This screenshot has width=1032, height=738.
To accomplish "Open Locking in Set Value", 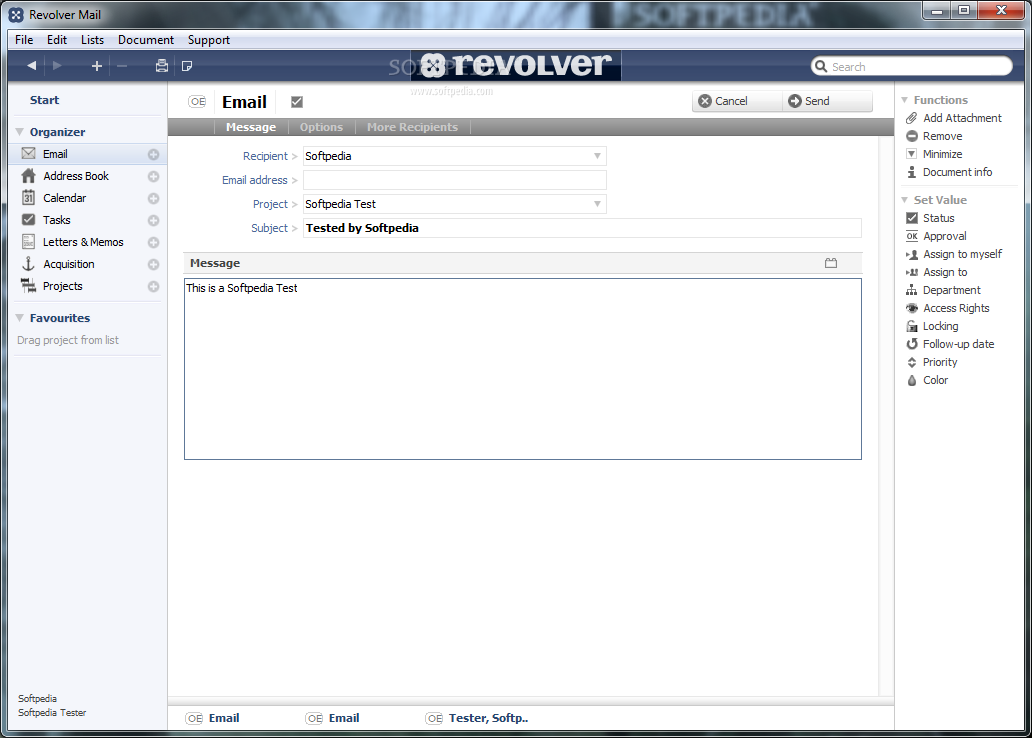I will (x=932, y=326).
